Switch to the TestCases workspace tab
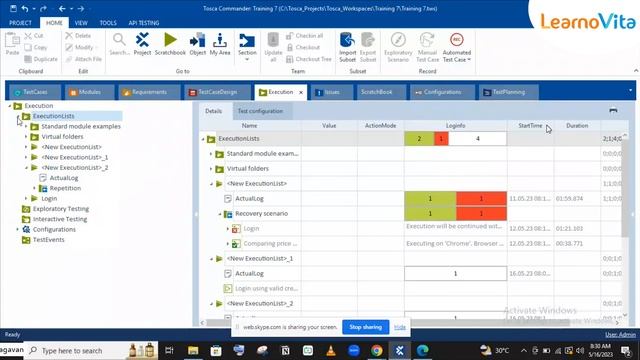Image resolution: width=640 pixels, height=360 pixels. click(x=34, y=92)
